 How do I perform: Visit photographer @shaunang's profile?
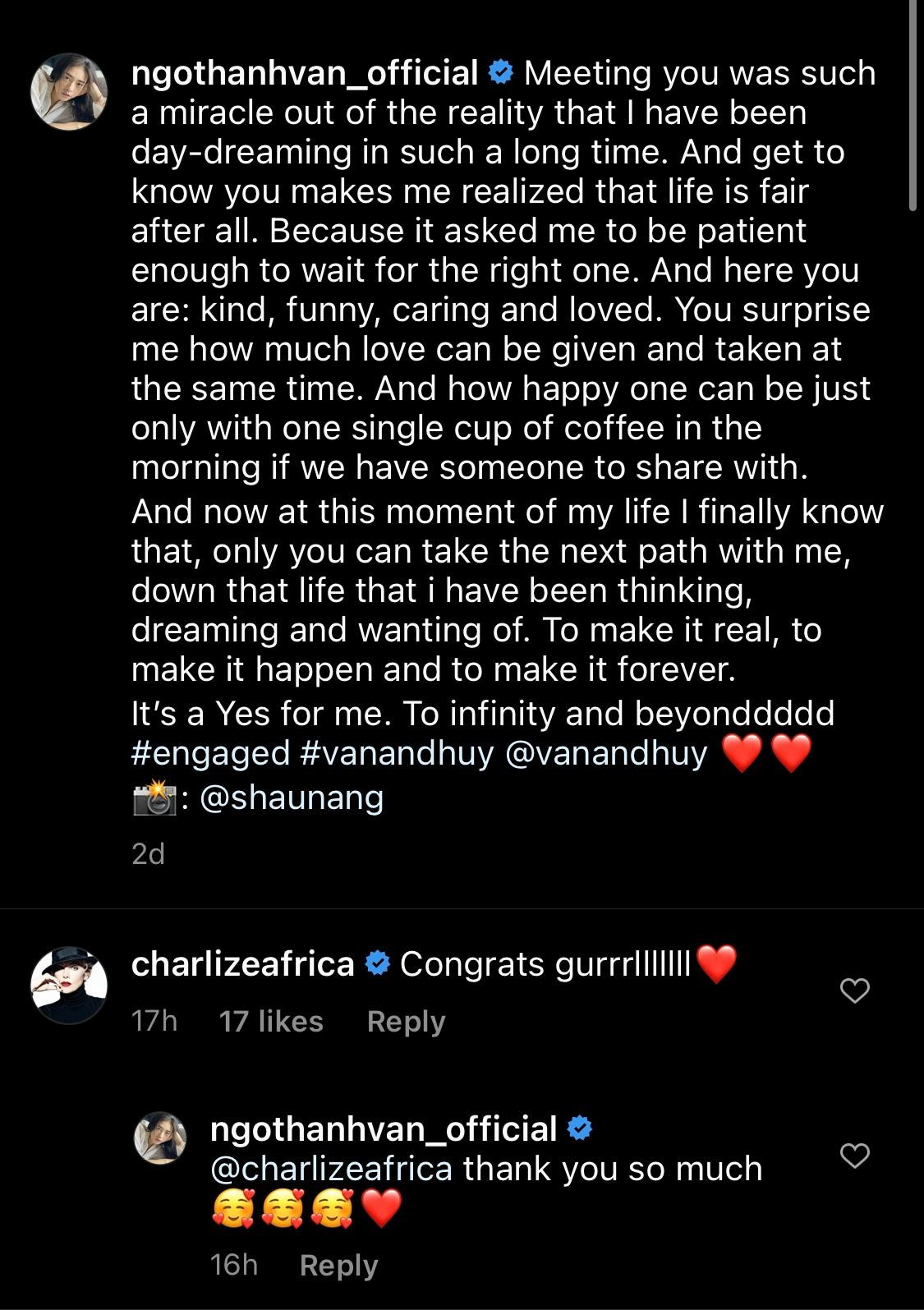(292, 797)
